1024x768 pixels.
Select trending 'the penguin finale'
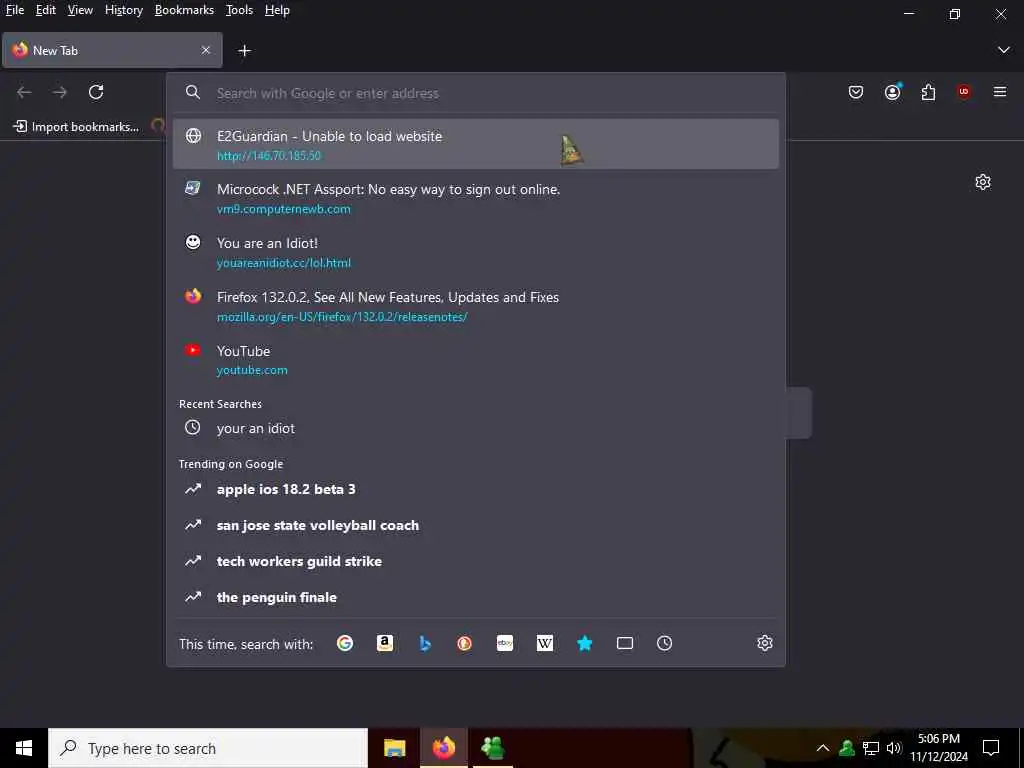(x=475, y=597)
